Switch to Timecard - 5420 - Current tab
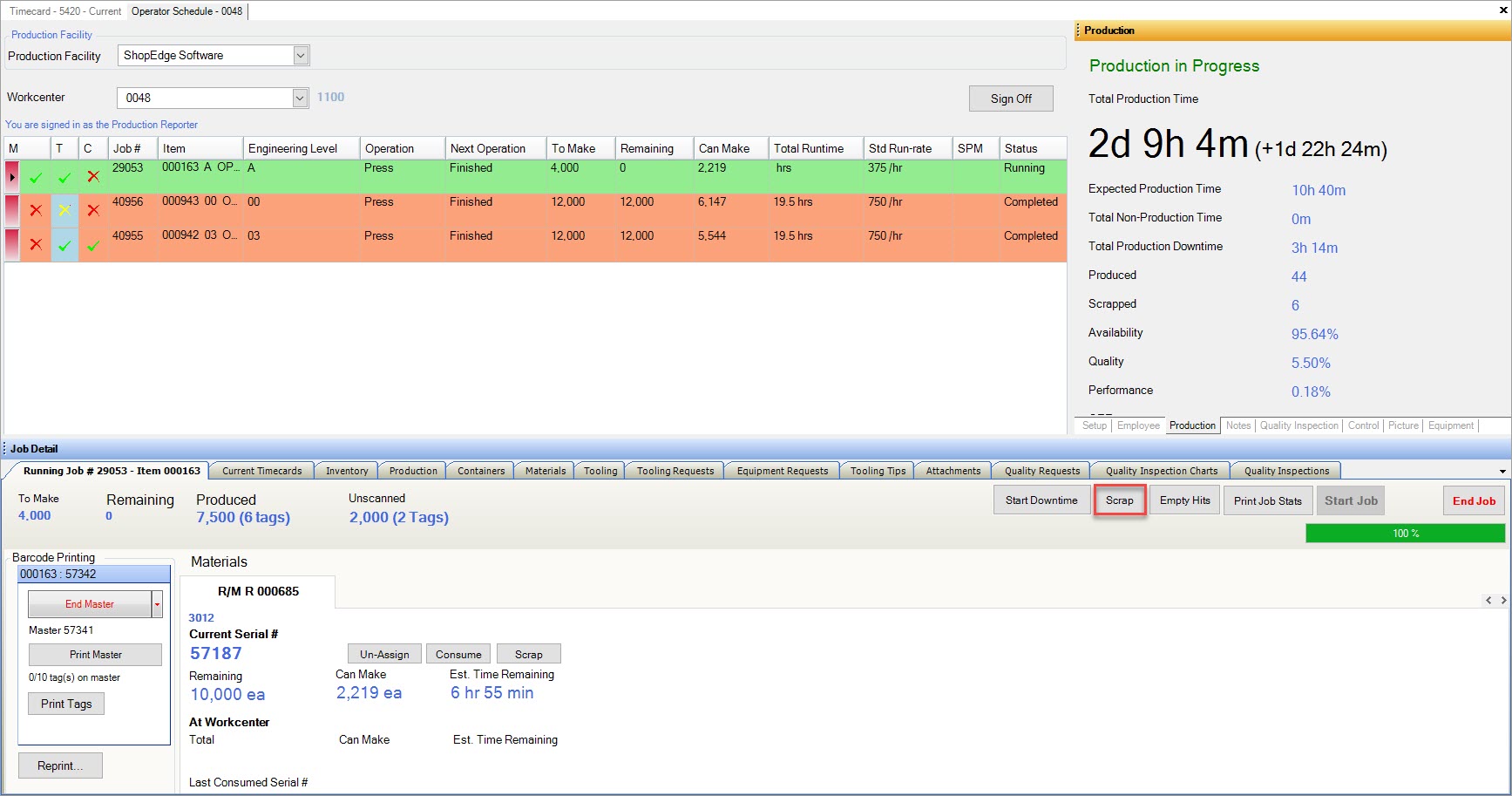Screen dimensions: 1512x796 click(65, 11)
